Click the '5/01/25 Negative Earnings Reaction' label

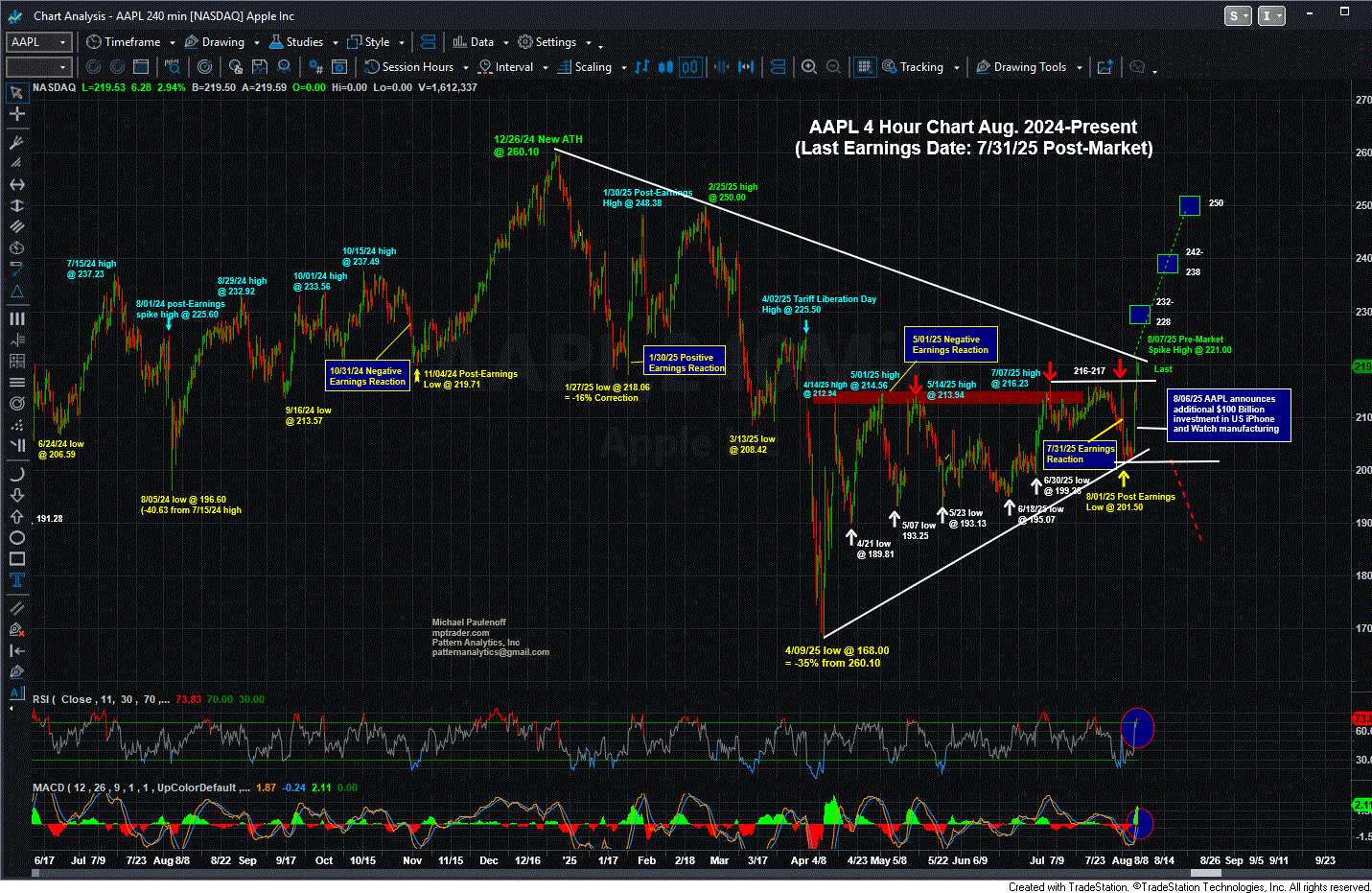[950, 344]
